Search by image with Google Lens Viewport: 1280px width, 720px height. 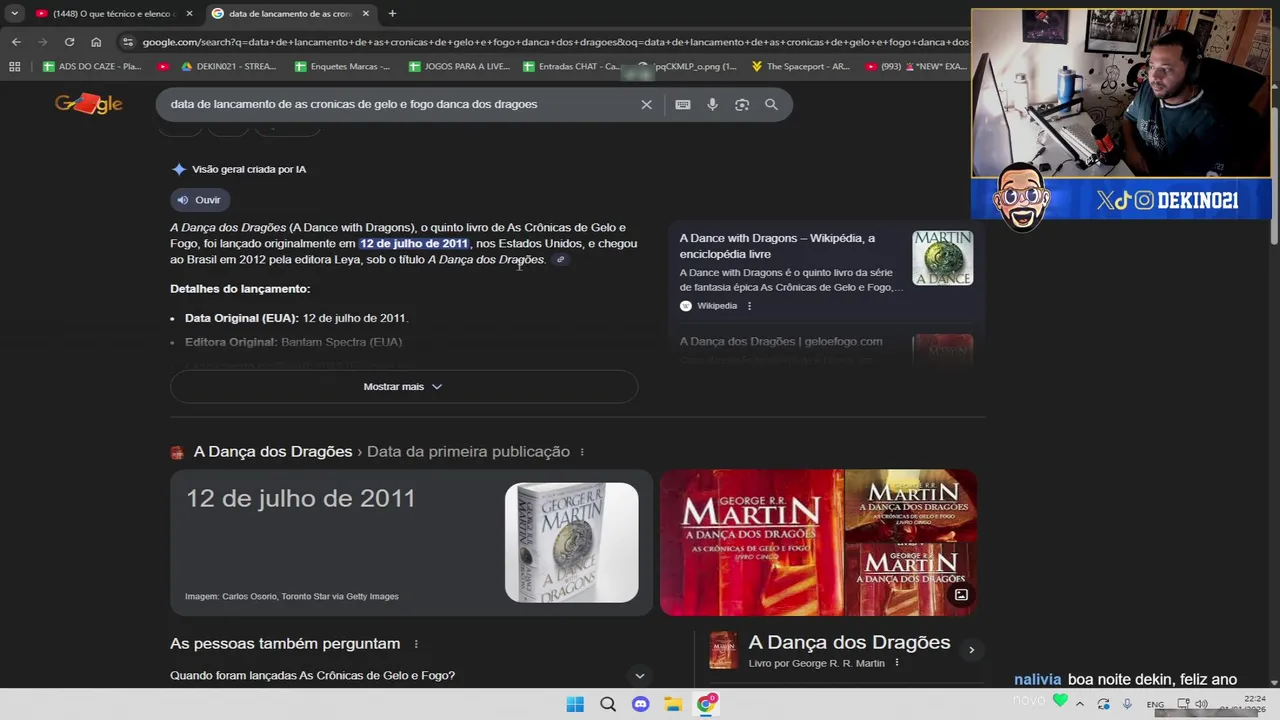point(742,104)
